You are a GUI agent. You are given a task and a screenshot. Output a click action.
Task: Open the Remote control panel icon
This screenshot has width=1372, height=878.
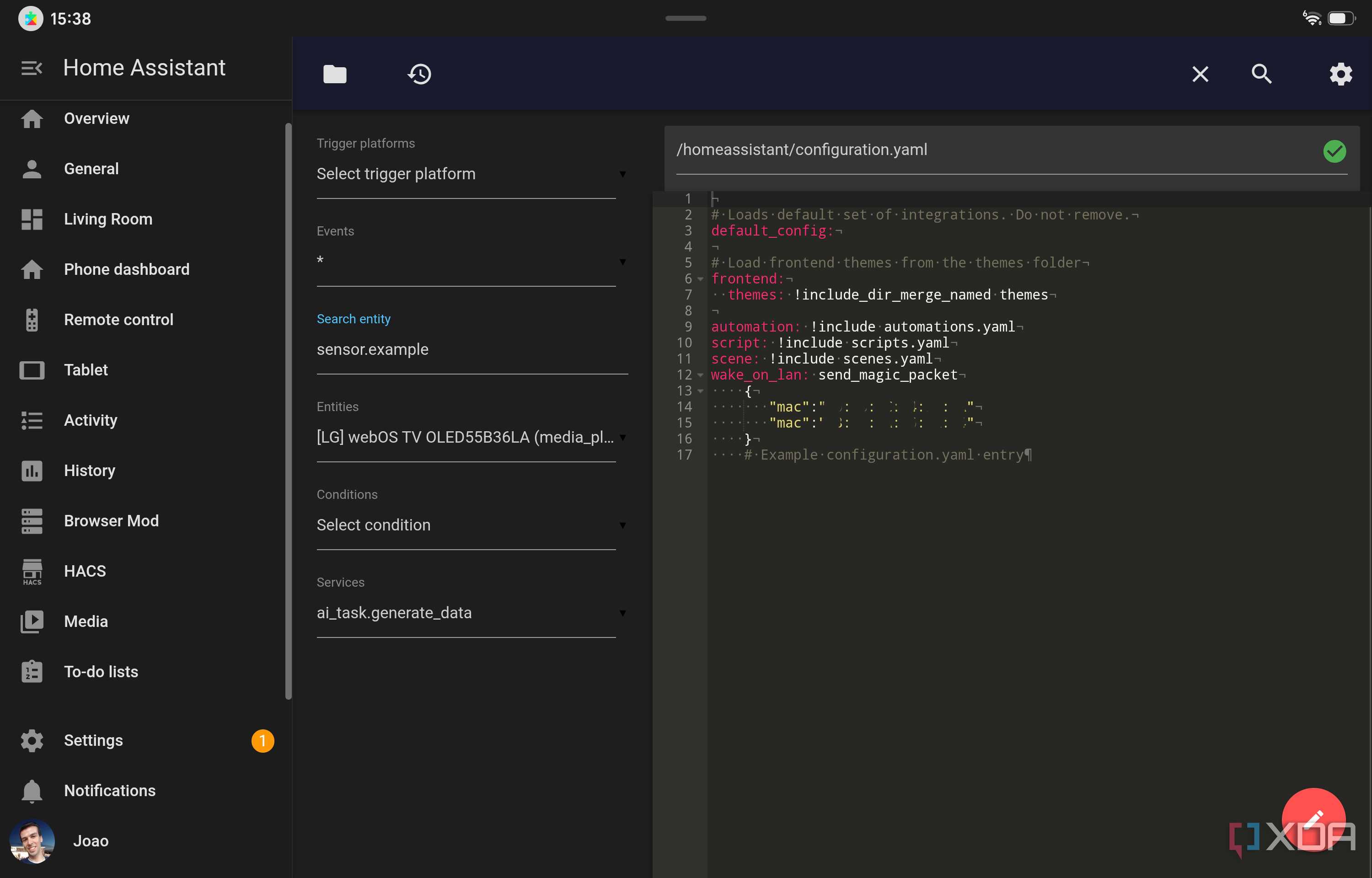pyautogui.click(x=32, y=319)
